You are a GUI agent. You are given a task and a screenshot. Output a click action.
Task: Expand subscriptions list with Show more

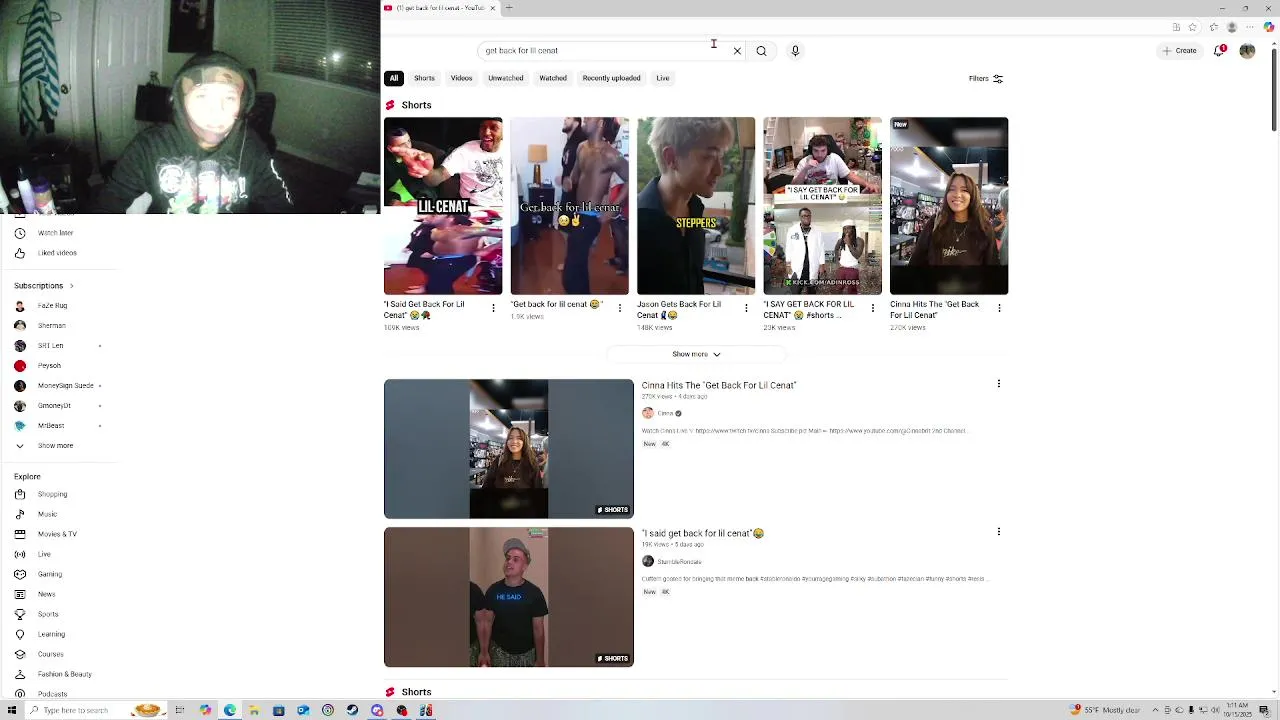(x=57, y=445)
